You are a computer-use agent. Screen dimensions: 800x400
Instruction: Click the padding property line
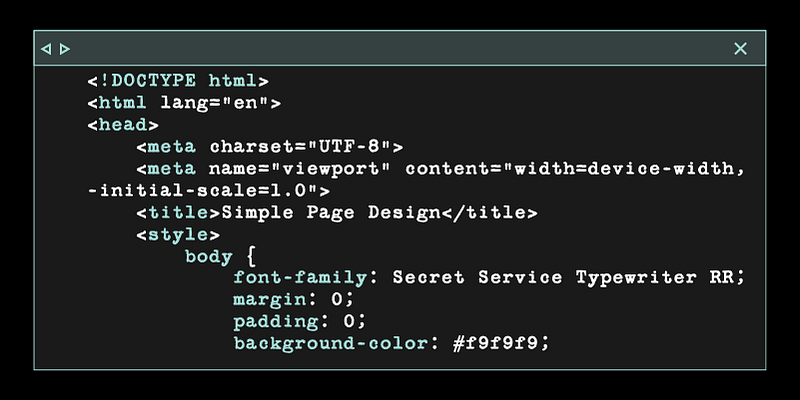pos(299,321)
